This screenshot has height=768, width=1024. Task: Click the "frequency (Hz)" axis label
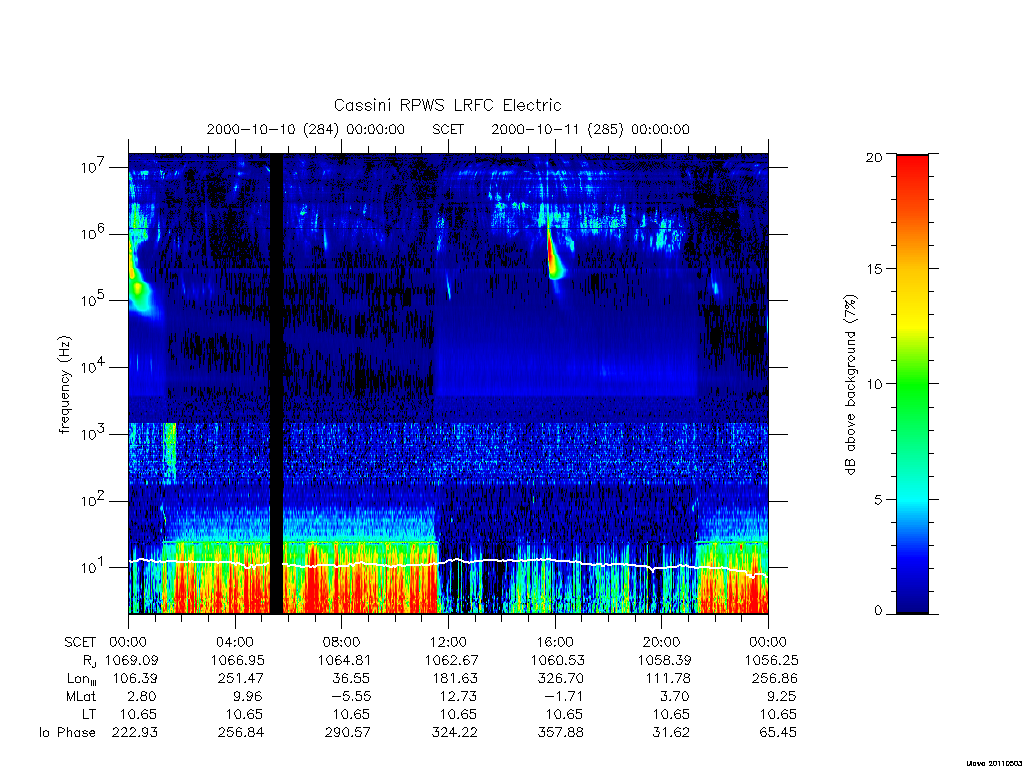point(65,385)
